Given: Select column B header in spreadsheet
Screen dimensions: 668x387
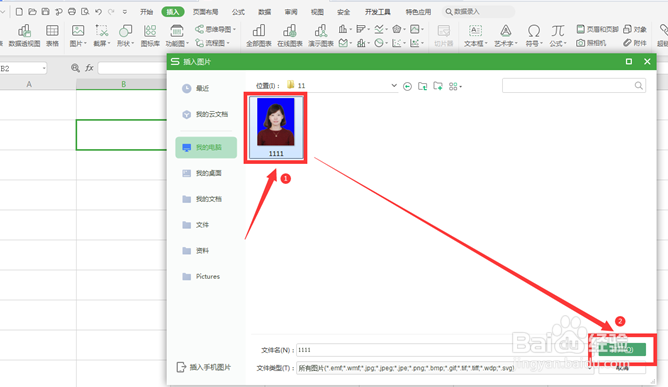Looking at the screenshot, I should [123, 84].
